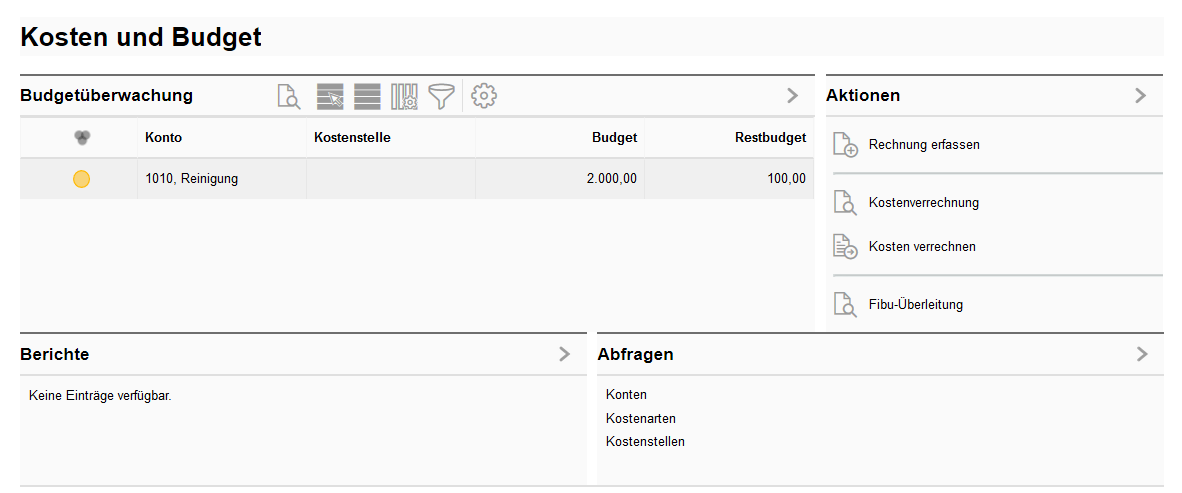Open the Kostenverrechnung action

point(923,203)
